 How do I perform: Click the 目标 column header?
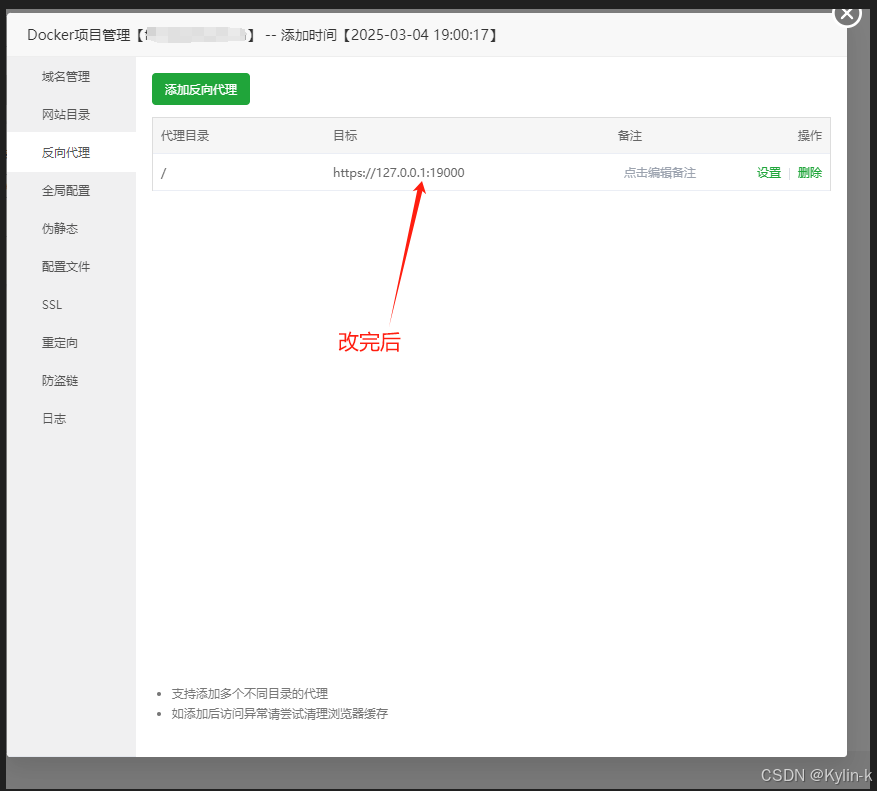click(x=345, y=136)
